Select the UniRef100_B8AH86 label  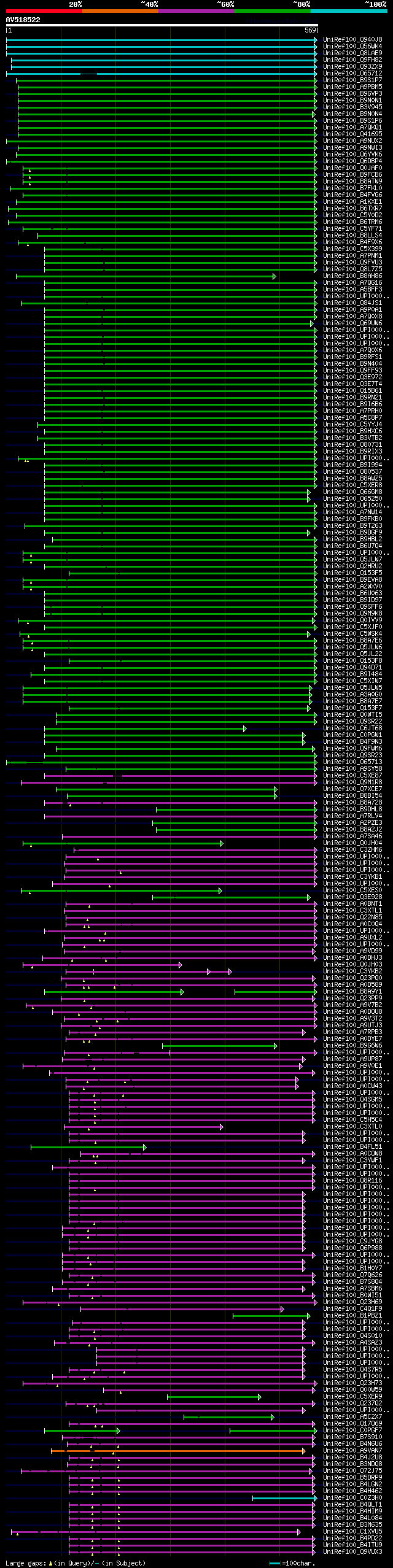point(352,276)
